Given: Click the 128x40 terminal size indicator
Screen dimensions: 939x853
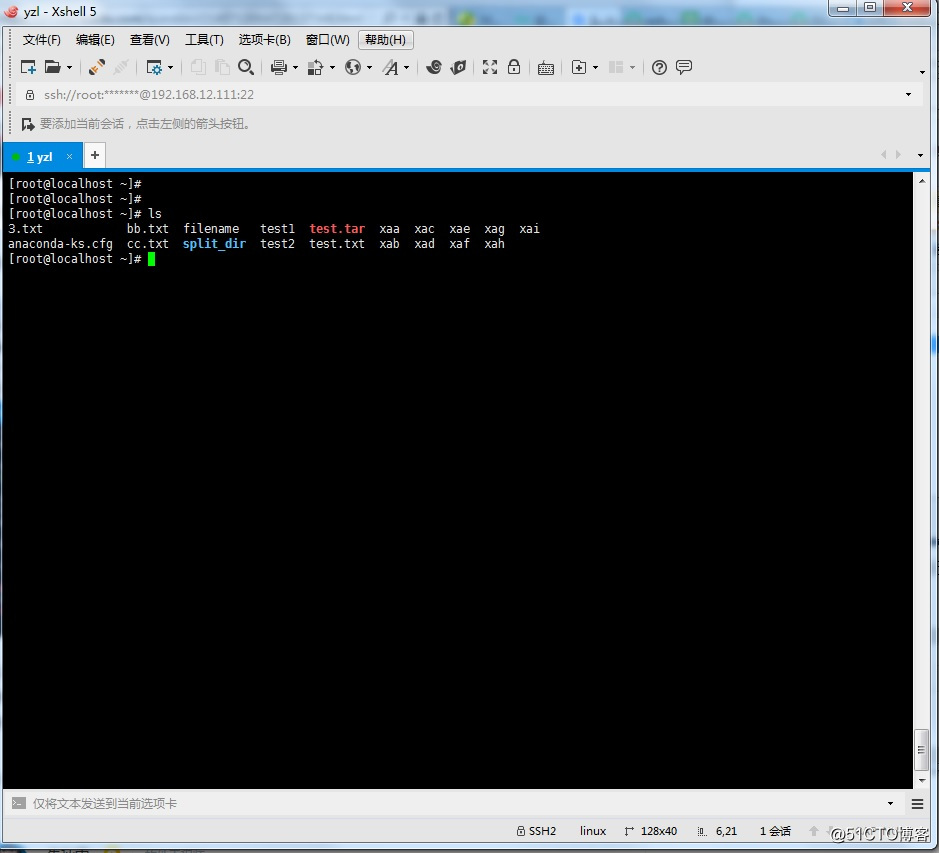Looking at the screenshot, I should point(651,831).
